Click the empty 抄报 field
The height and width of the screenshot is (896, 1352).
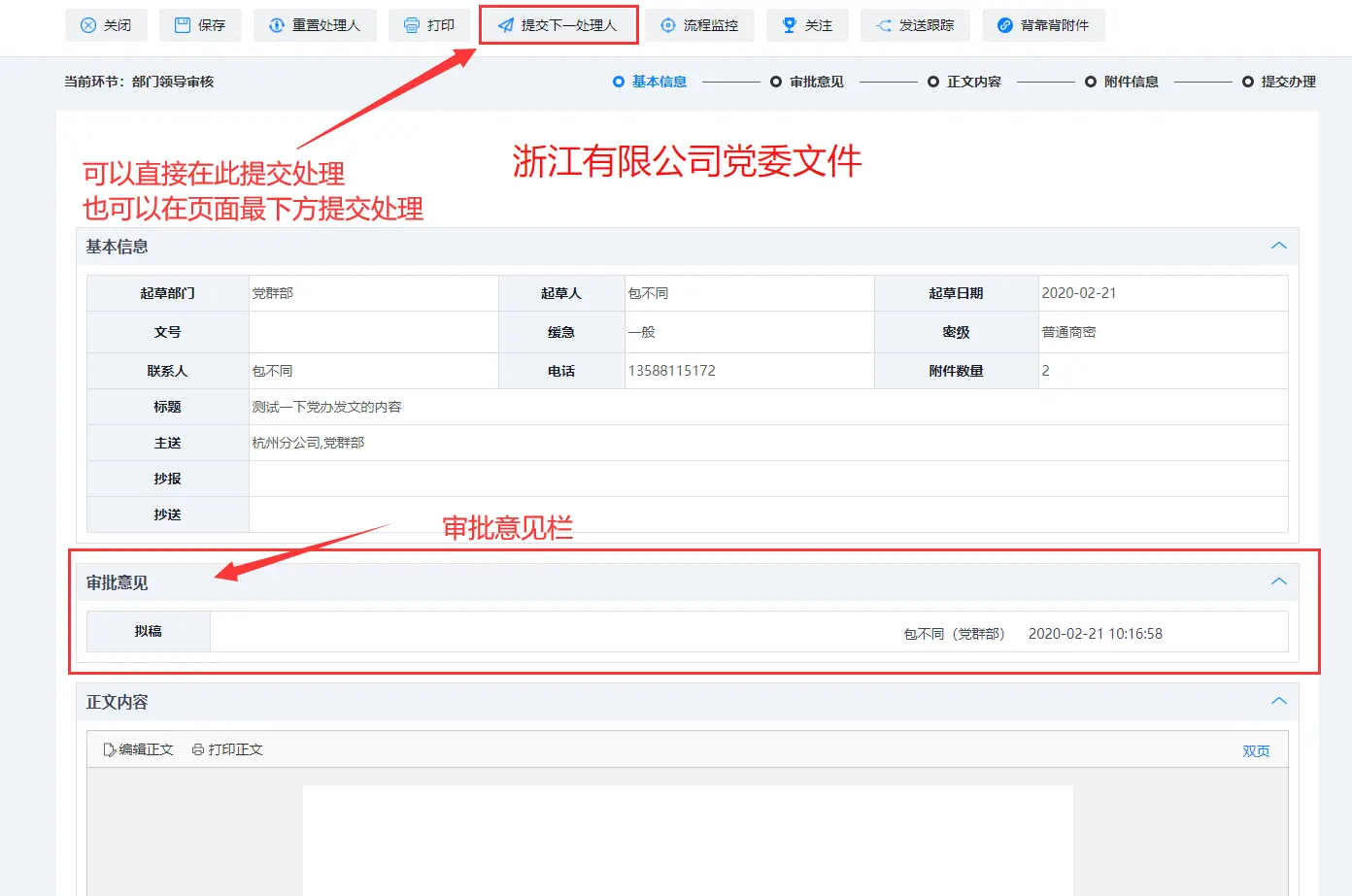(768, 479)
